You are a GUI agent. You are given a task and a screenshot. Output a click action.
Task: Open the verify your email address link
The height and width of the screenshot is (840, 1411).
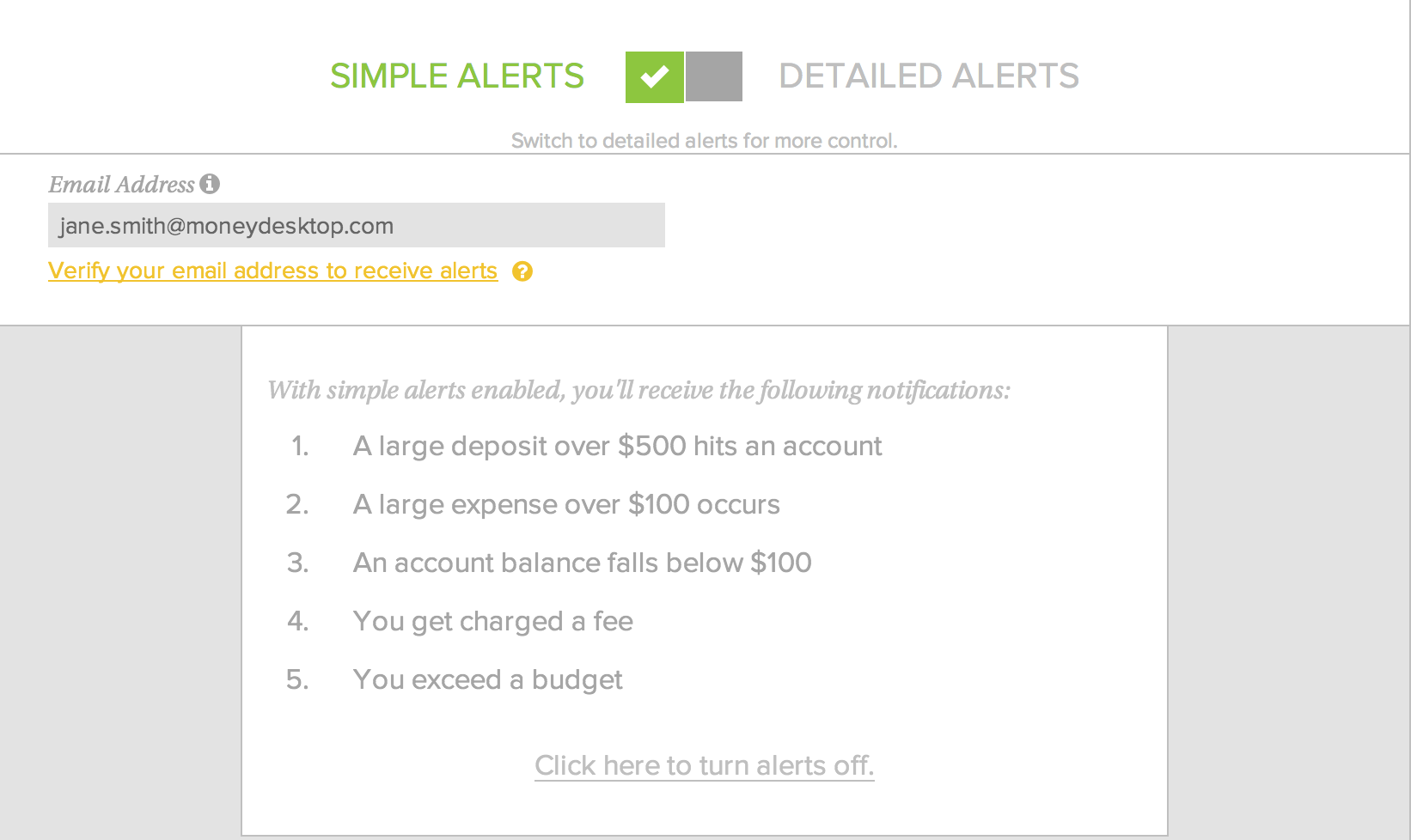point(273,271)
